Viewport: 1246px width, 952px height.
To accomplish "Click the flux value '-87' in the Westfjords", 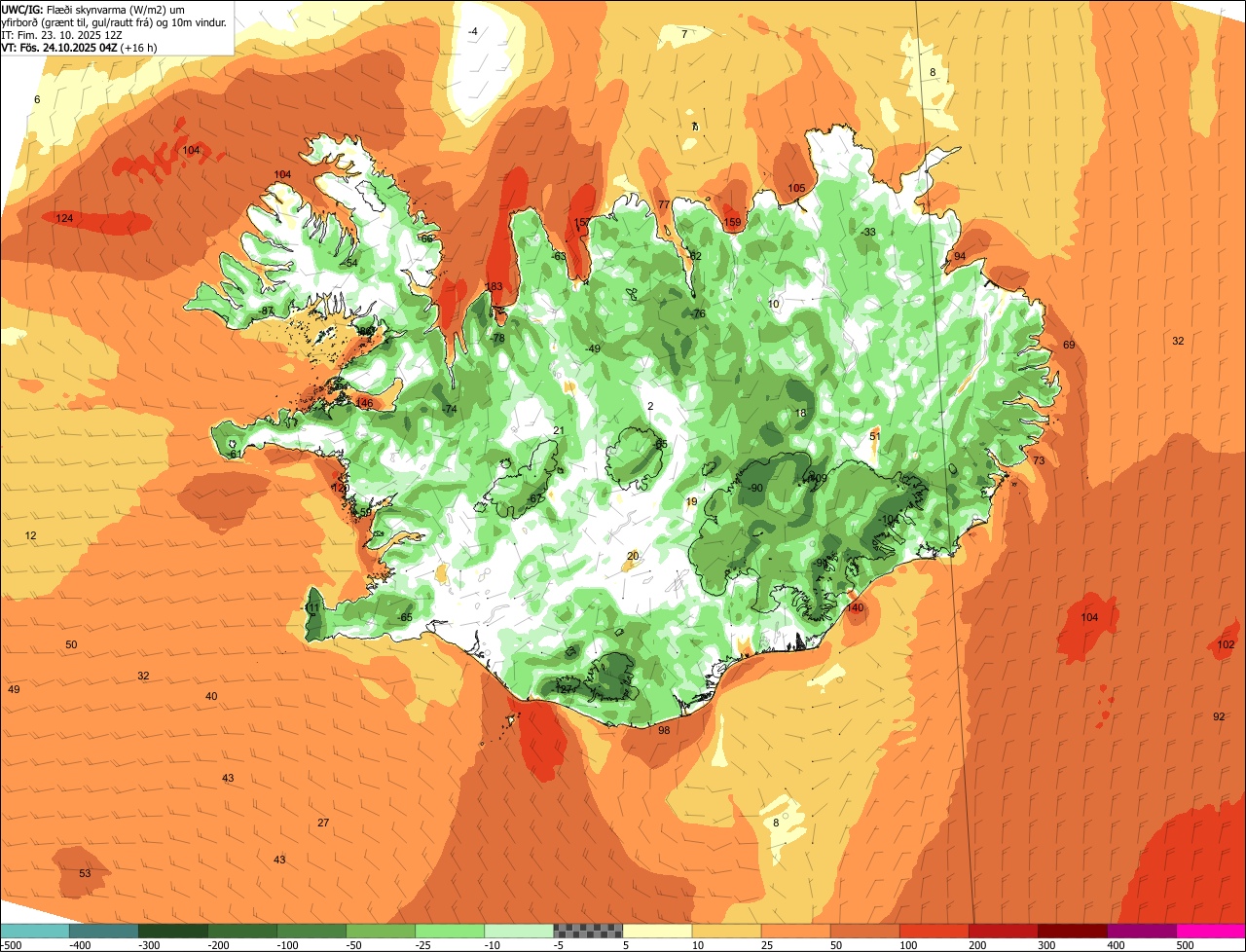I will (x=266, y=311).
